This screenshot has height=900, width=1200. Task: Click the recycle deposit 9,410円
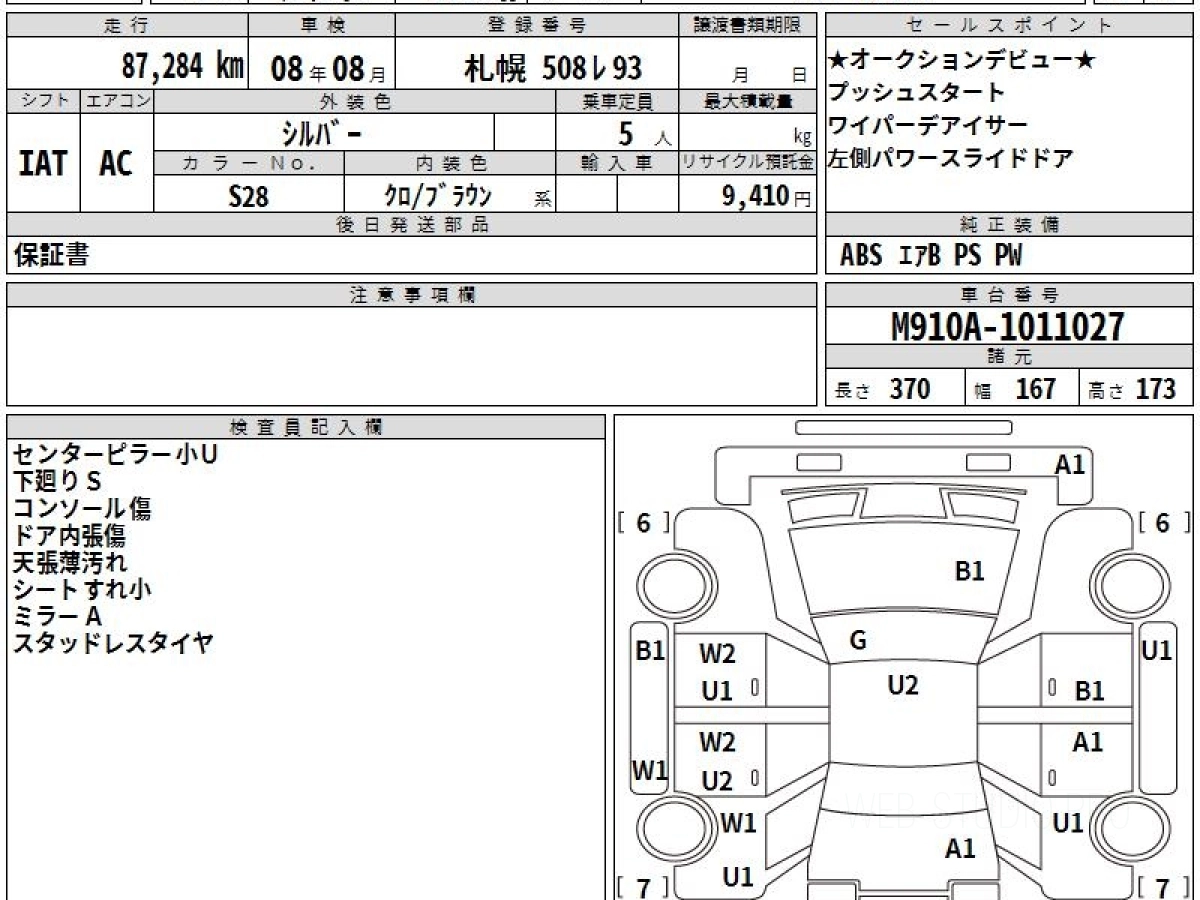[767, 196]
